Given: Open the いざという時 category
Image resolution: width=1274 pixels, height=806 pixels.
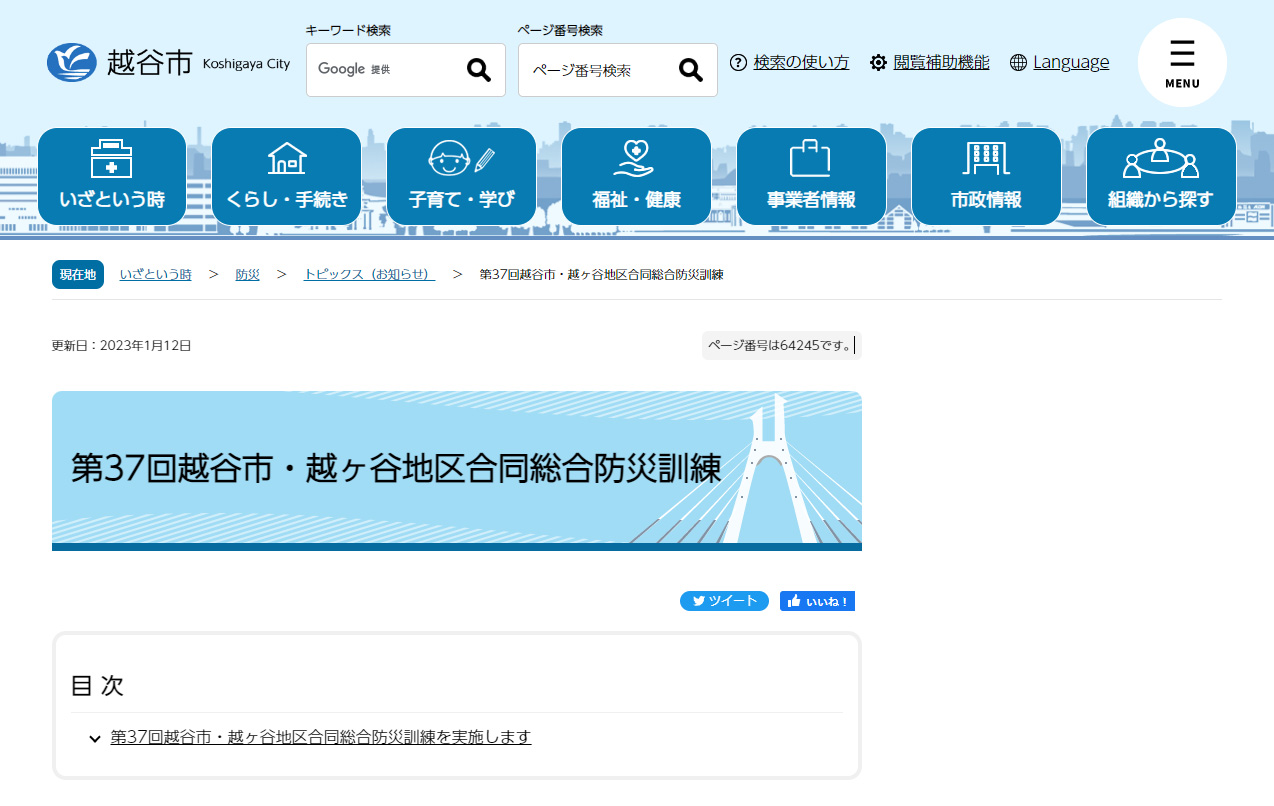Looking at the screenshot, I should pos(112,177).
